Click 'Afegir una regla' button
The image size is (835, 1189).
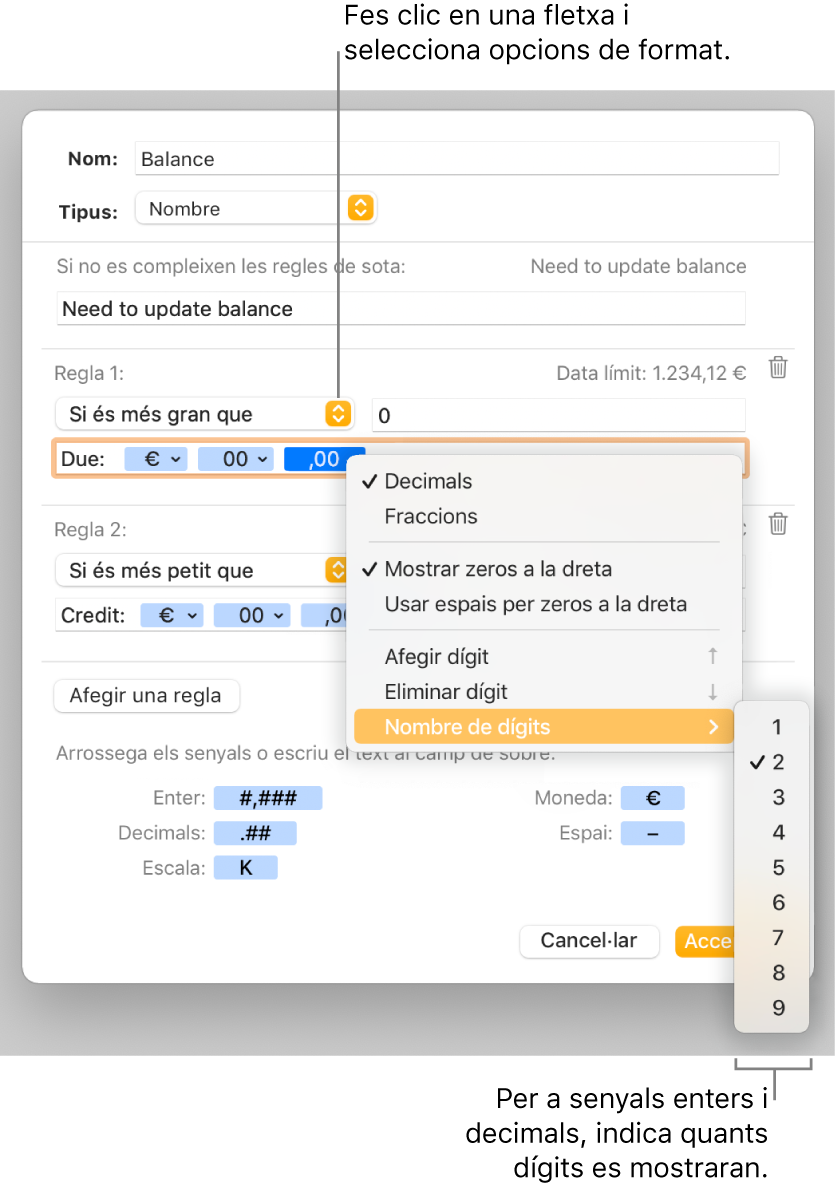click(146, 695)
